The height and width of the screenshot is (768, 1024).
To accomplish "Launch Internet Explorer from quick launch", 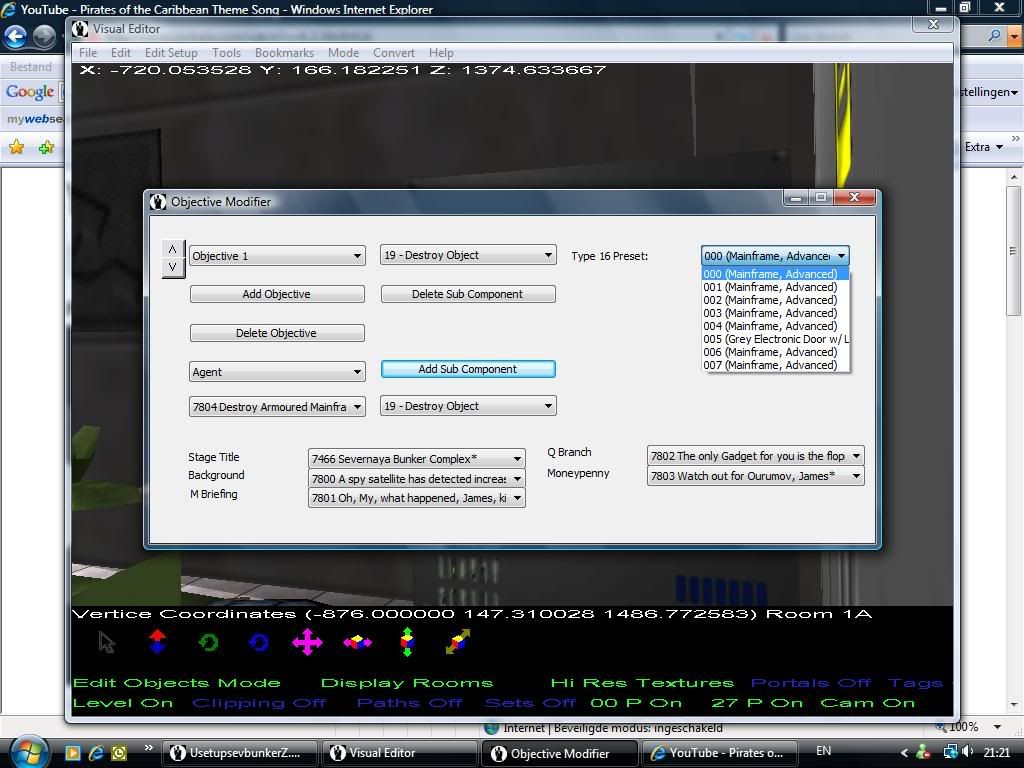I will click(96, 753).
